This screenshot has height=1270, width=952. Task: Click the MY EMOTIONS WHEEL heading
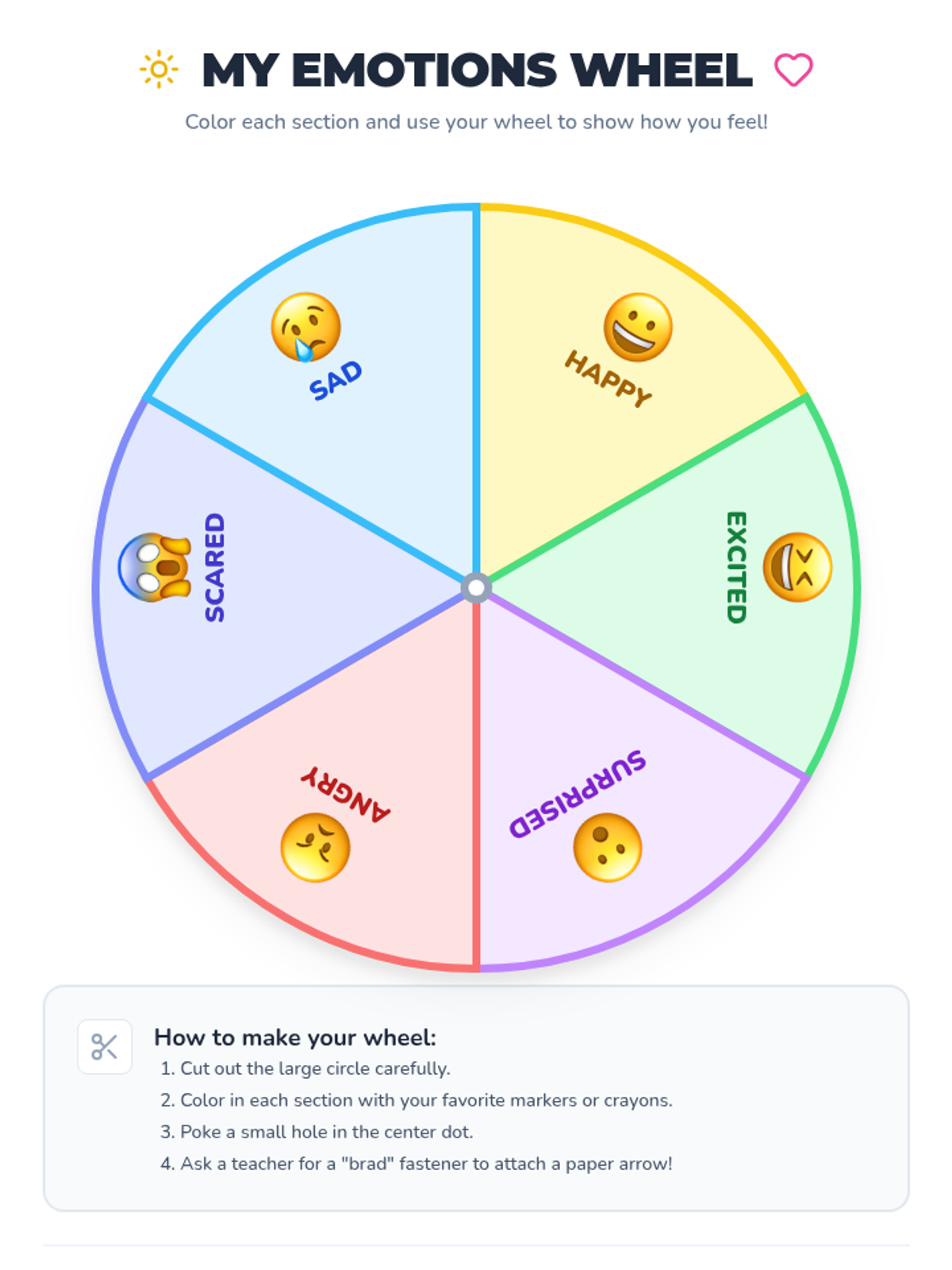pos(476,70)
